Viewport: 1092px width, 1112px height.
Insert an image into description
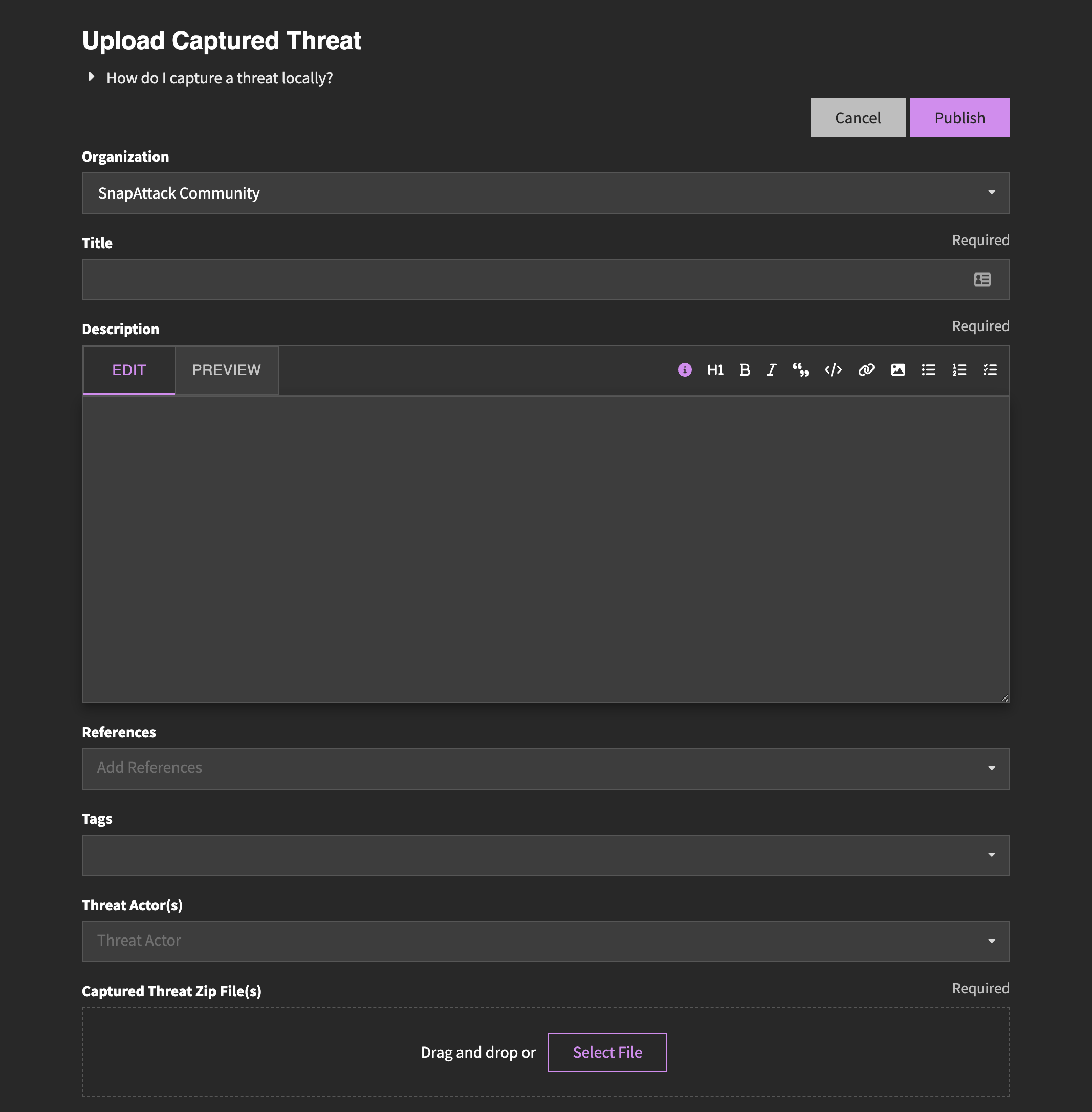click(x=898, y=370)
